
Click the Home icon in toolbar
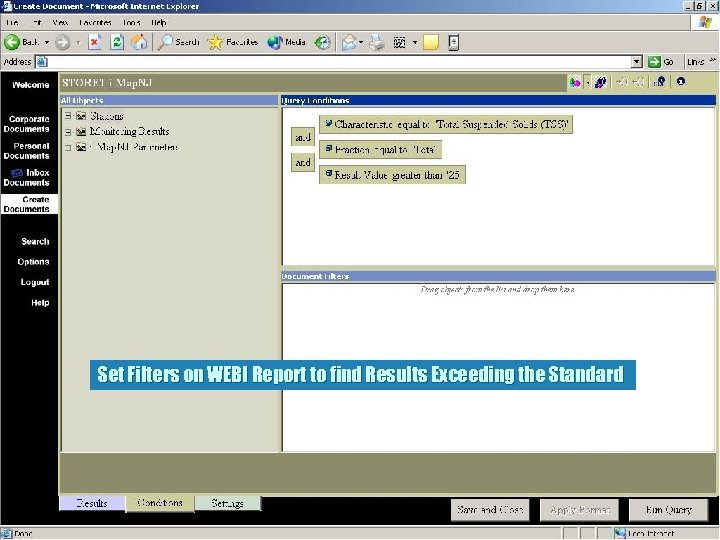pyautogui.click(x=139, y=42)
